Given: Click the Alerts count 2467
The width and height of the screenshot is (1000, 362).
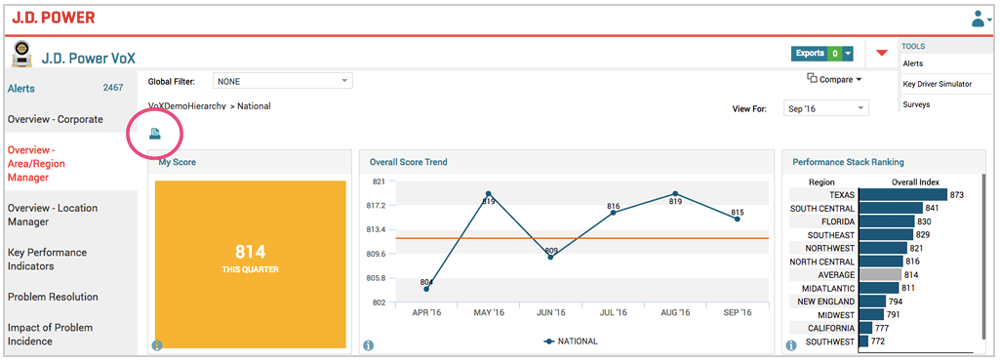Looking at the screenshot, I should tap(113, 88).
